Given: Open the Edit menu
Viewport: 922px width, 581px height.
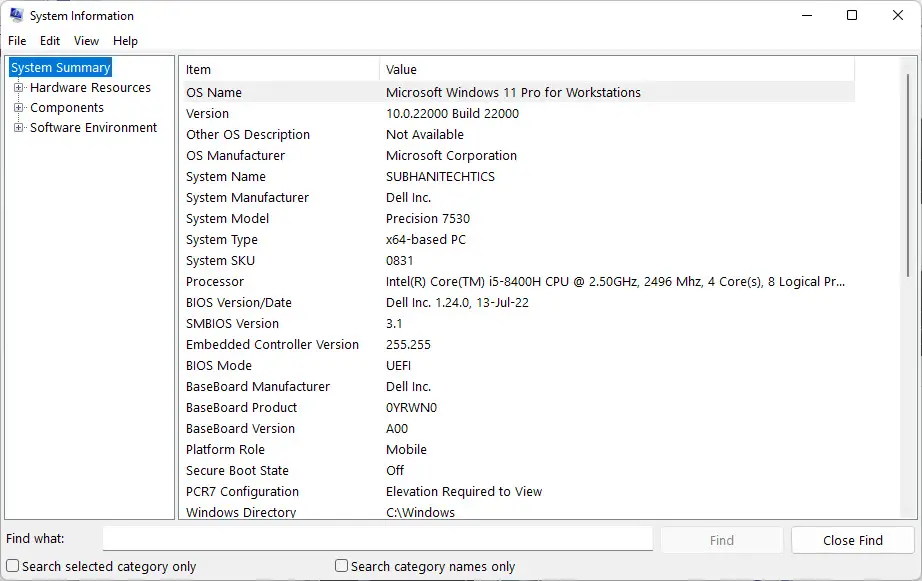Looking at the screenshot, I should point(50,41).
